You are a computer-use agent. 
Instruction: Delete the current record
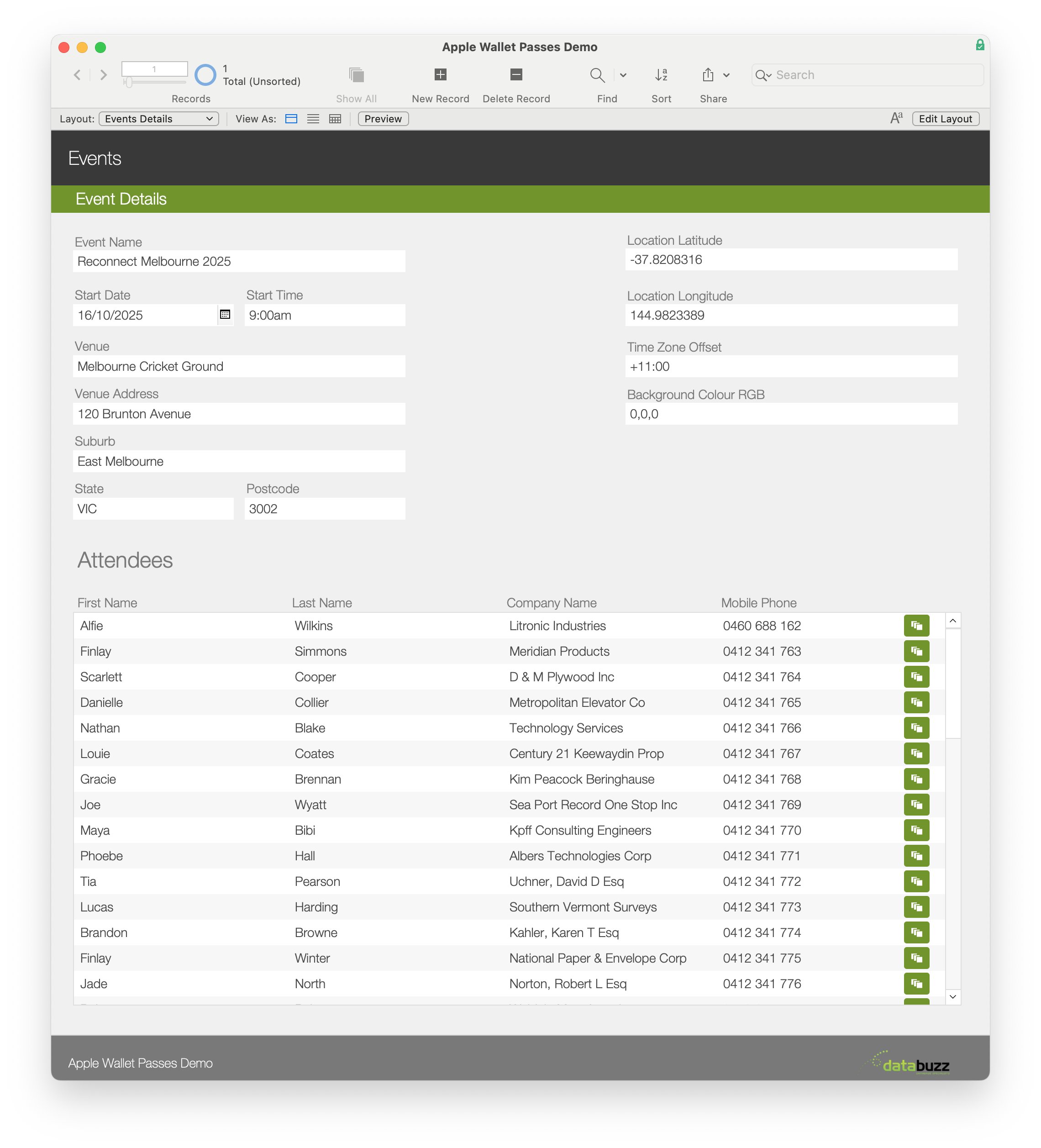515,74
